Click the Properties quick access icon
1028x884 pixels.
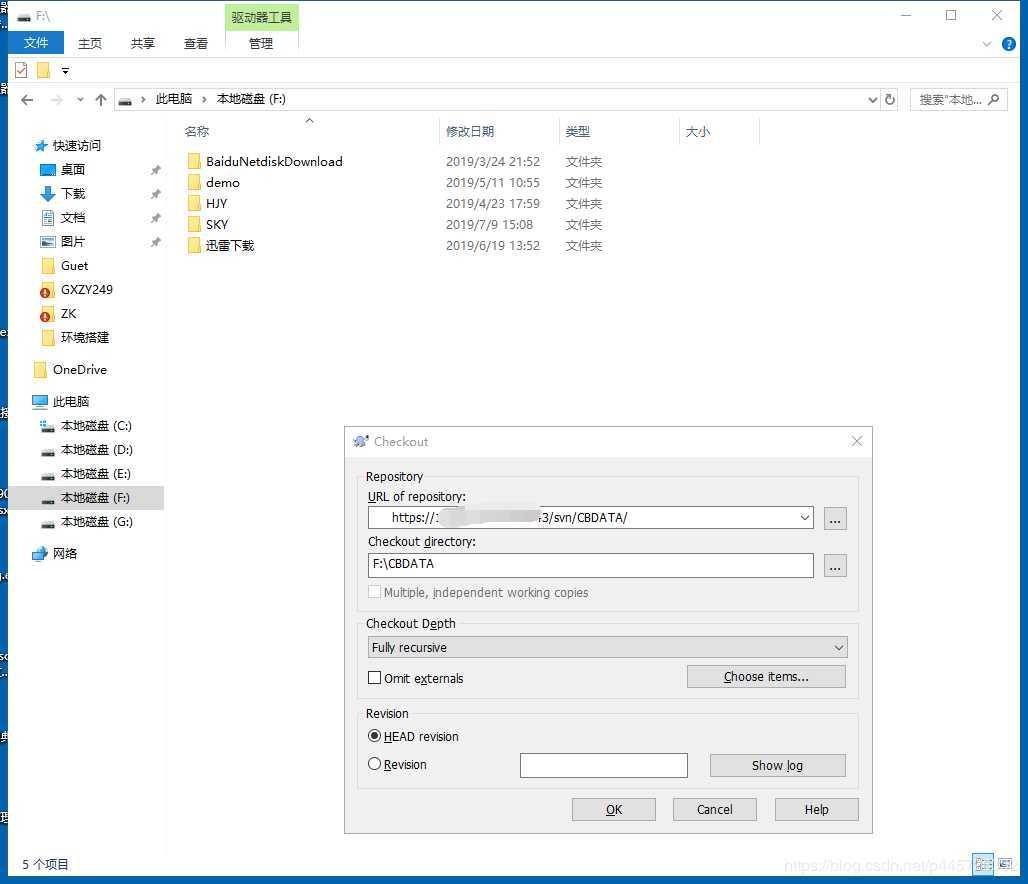21,70
